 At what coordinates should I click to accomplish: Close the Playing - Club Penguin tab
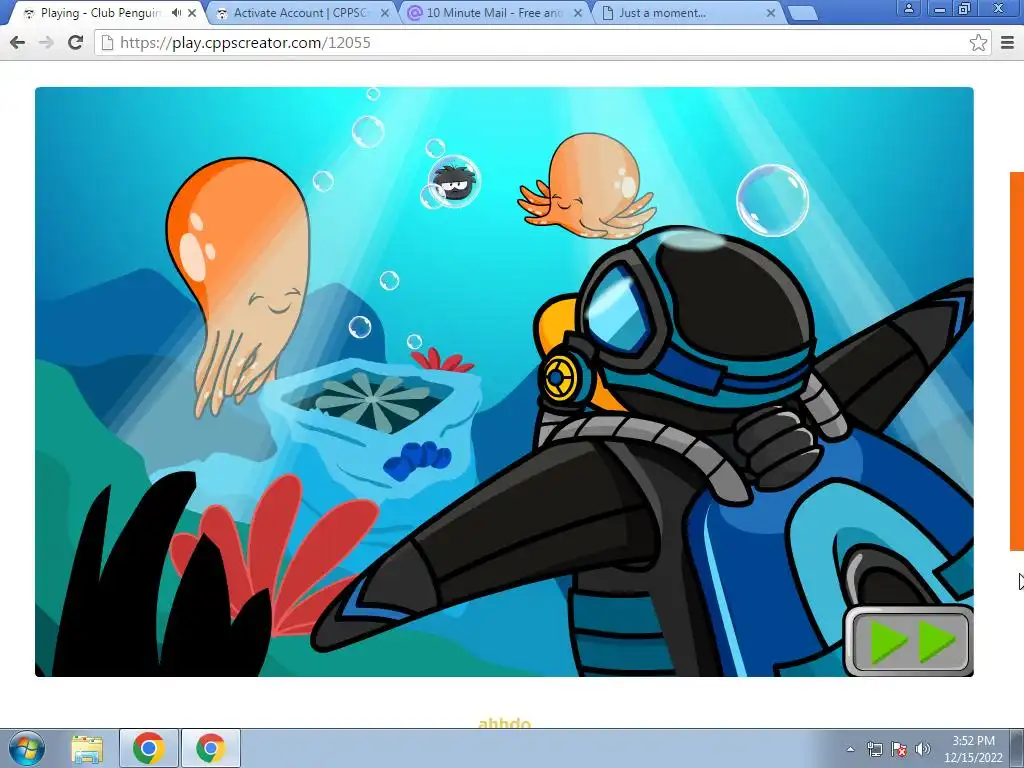coord(192,12)
